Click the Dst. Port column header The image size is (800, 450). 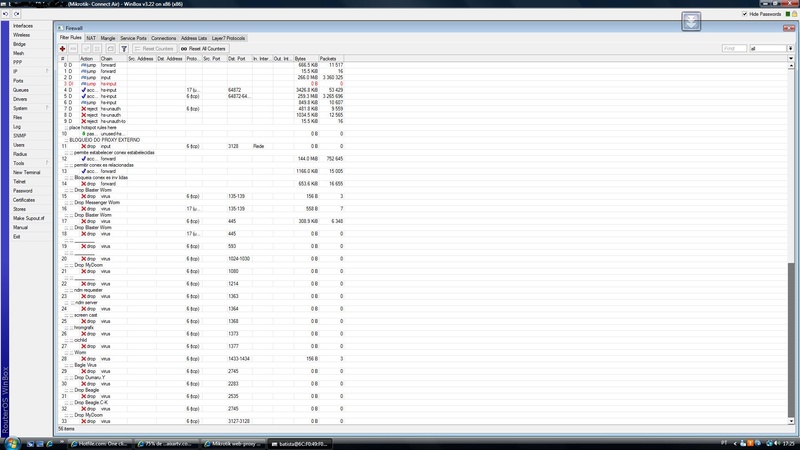239,59
